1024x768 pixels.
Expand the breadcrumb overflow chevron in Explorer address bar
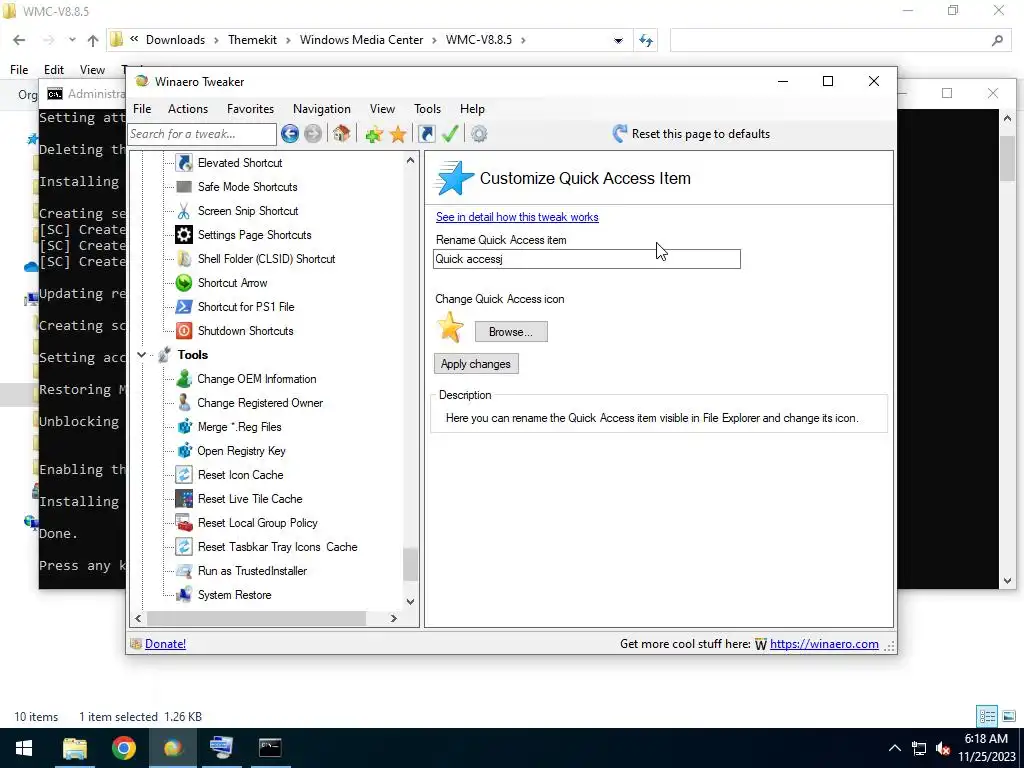click(x=134, y=40)
